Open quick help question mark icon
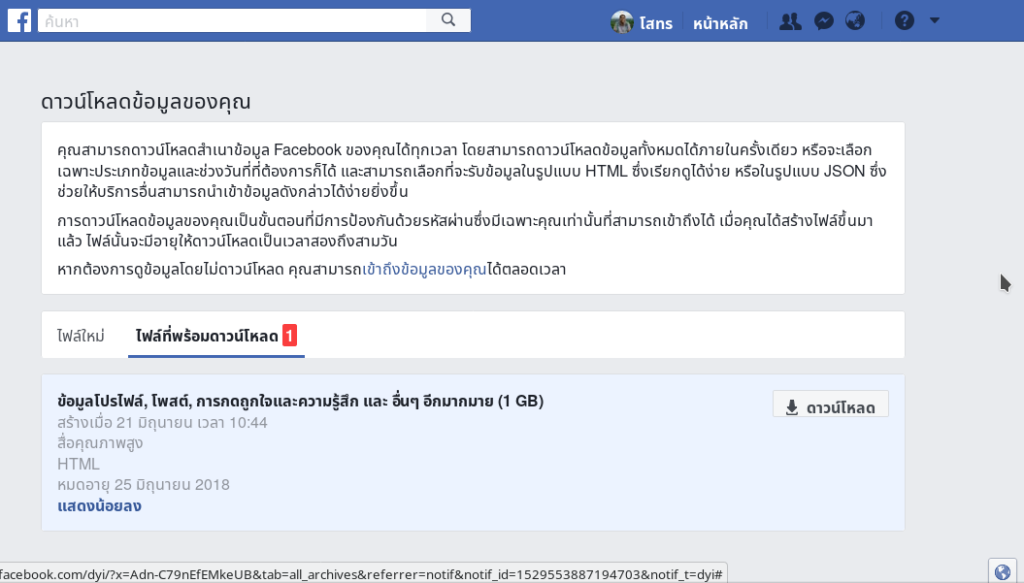Viewport: 1024px width, 583px height. coord(904,21)
